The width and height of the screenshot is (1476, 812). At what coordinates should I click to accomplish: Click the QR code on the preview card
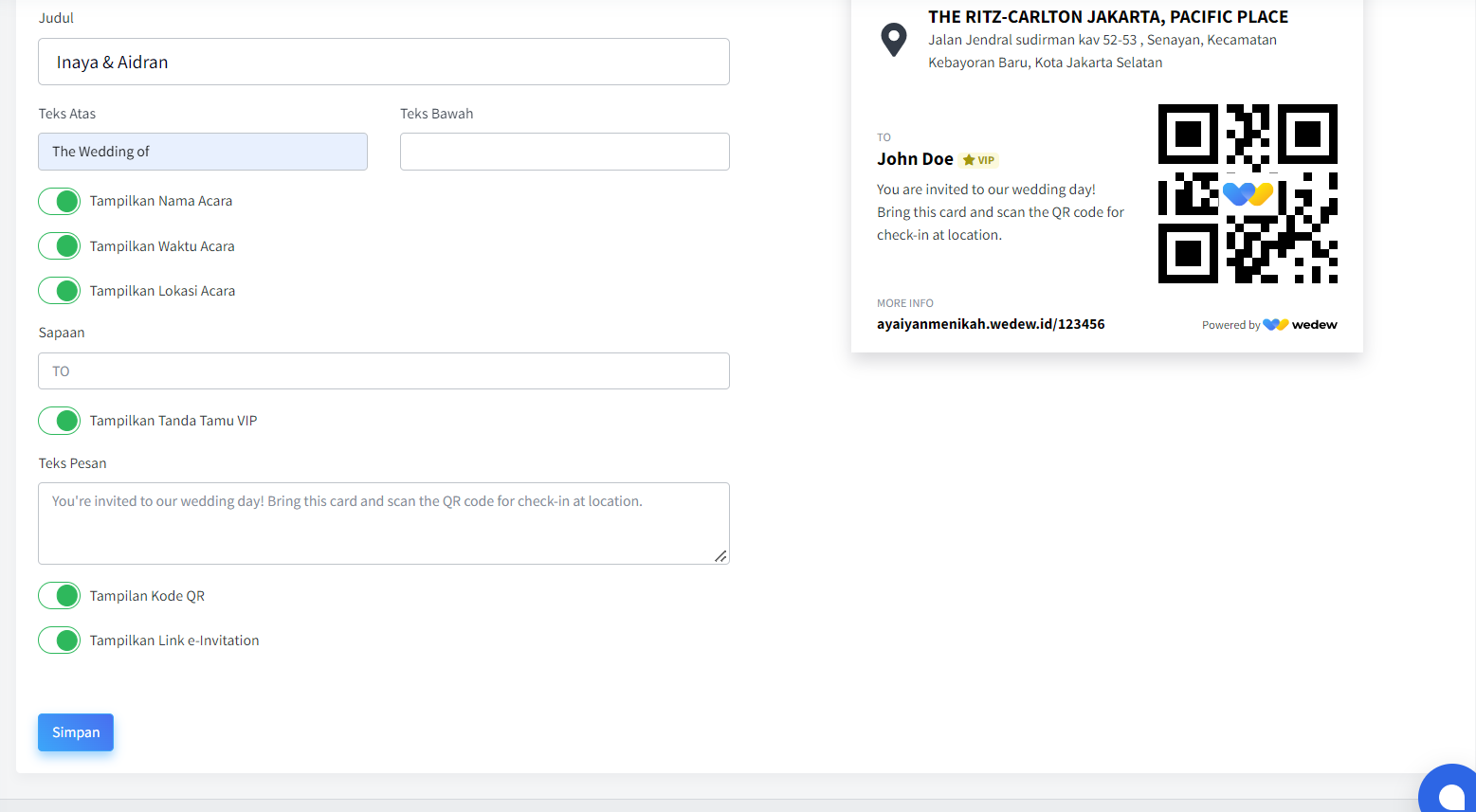click(1248, 193)
